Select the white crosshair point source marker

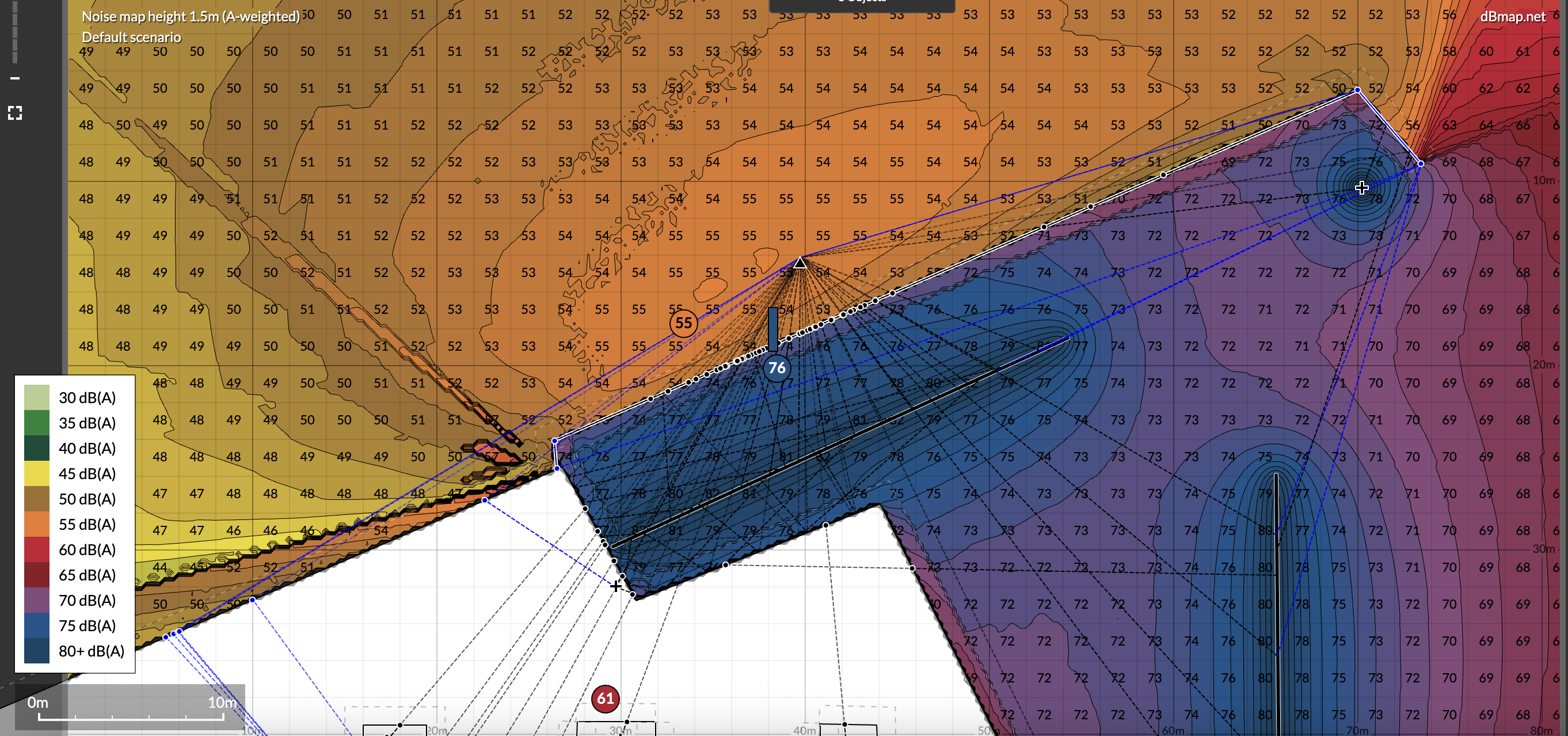(x=1362, y=188)
